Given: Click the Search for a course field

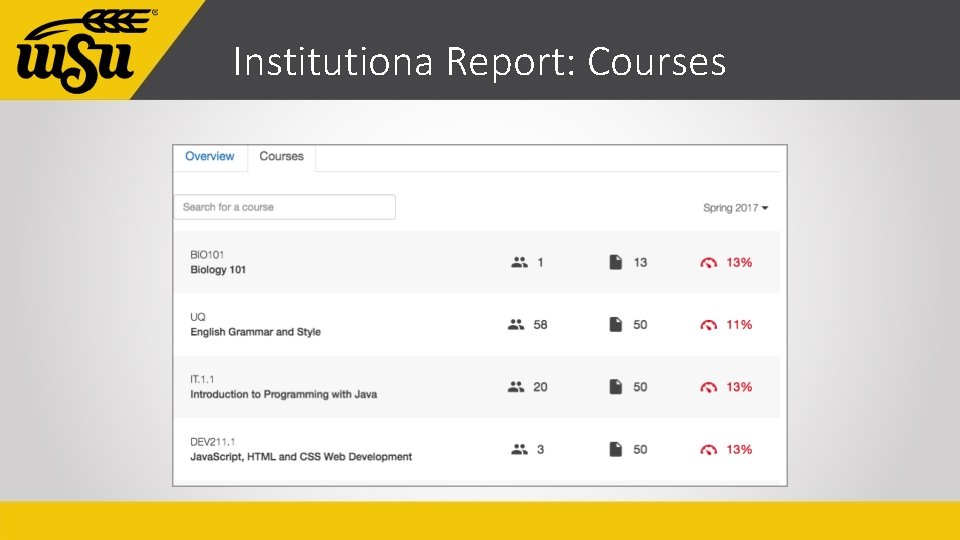Looking at the screenshot, I should click(285, 207).
